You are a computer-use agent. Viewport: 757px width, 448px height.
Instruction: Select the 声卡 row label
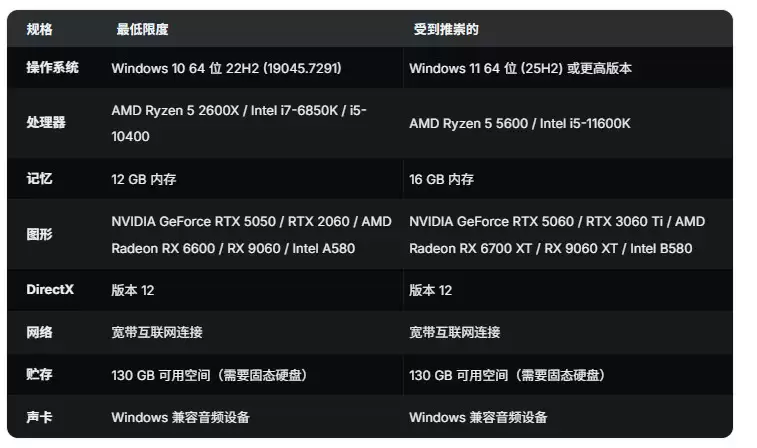point(39,417)
